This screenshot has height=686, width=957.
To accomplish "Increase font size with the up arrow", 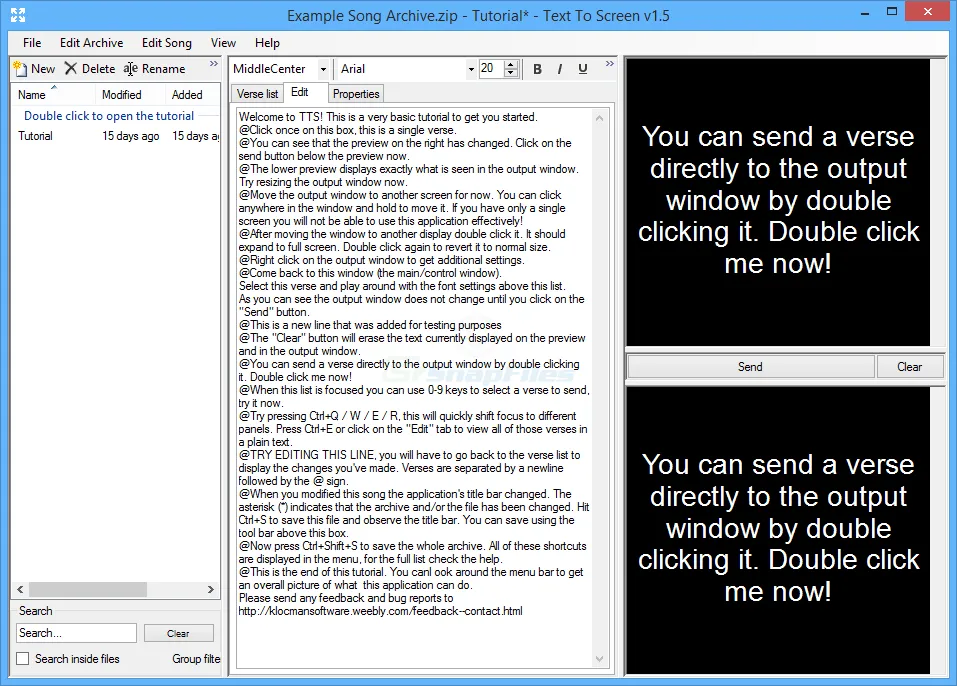I will pos(511,65).
